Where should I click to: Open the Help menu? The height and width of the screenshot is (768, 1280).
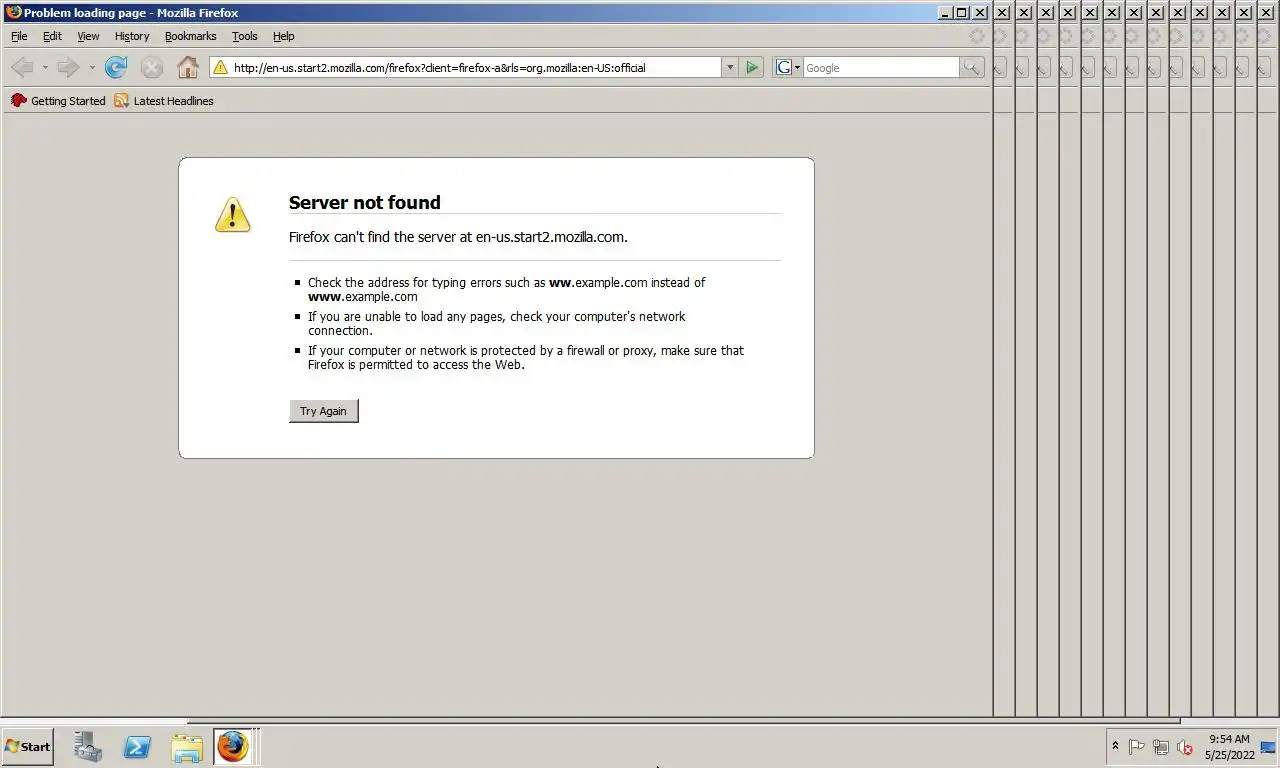coord(284,36)
